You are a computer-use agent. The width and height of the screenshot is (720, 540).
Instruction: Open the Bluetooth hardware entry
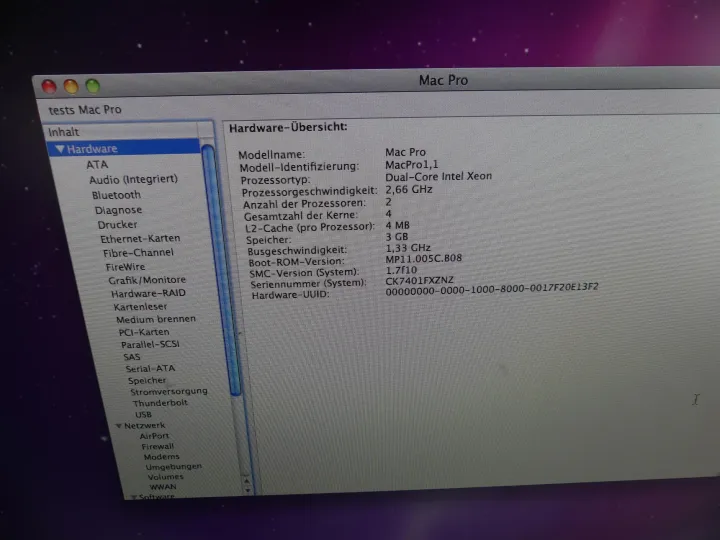pos(116,195)
